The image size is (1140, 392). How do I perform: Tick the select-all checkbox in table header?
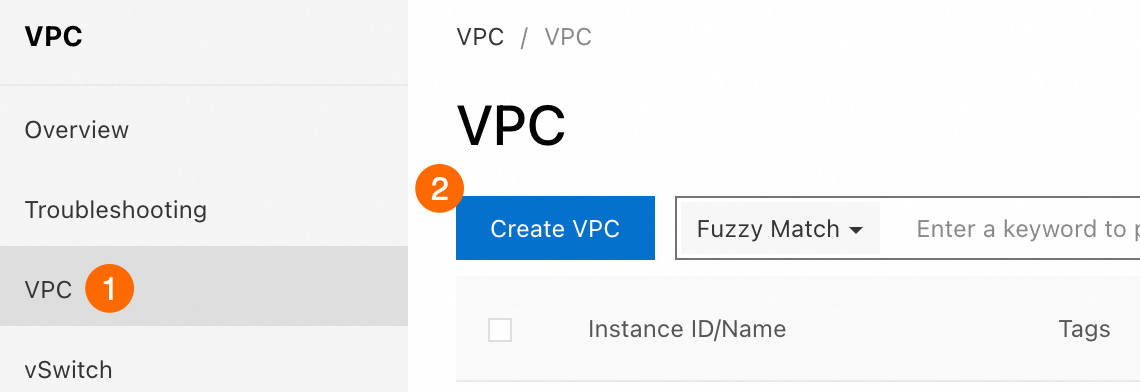click(500, 329)
